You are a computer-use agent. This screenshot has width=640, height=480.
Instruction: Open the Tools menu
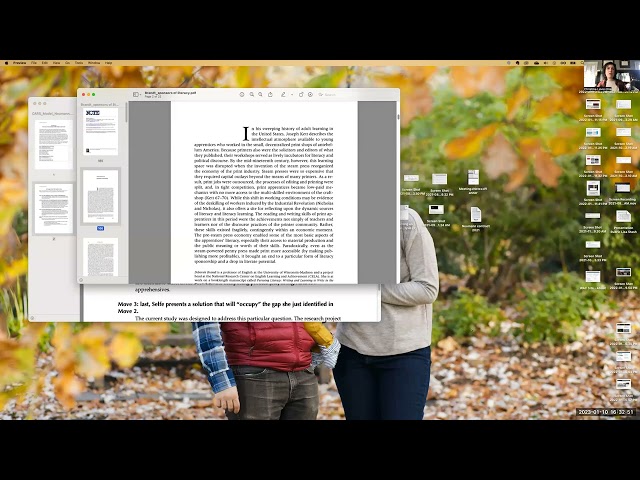coord(79,63)
